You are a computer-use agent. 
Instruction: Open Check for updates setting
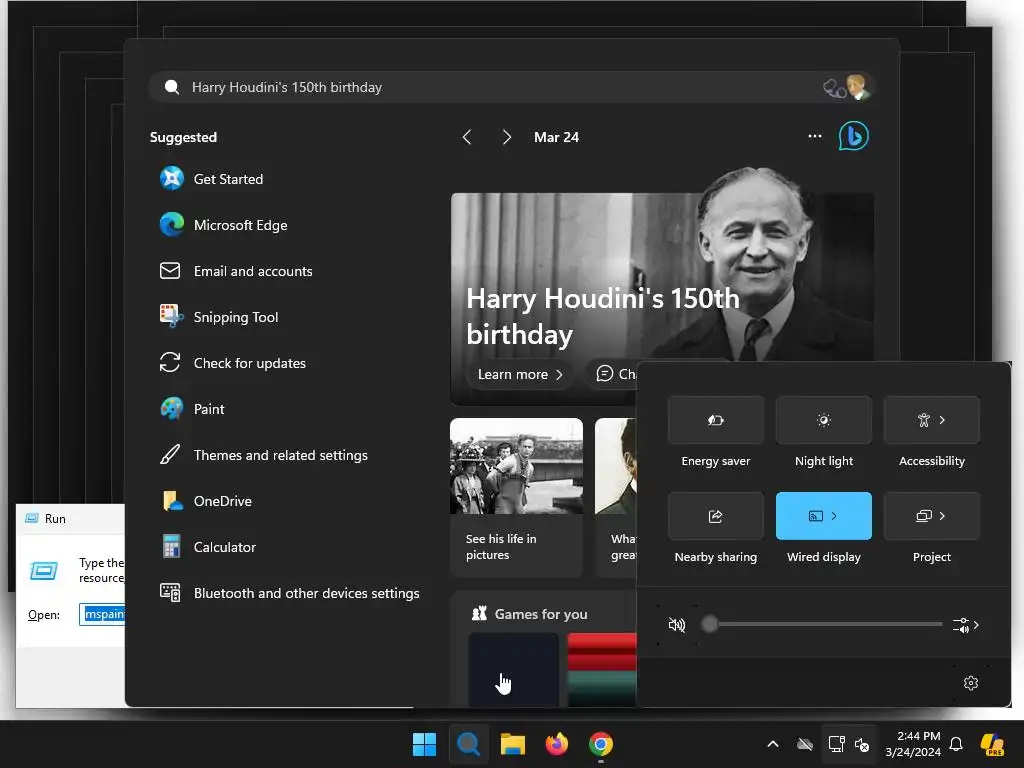point(233,363)
